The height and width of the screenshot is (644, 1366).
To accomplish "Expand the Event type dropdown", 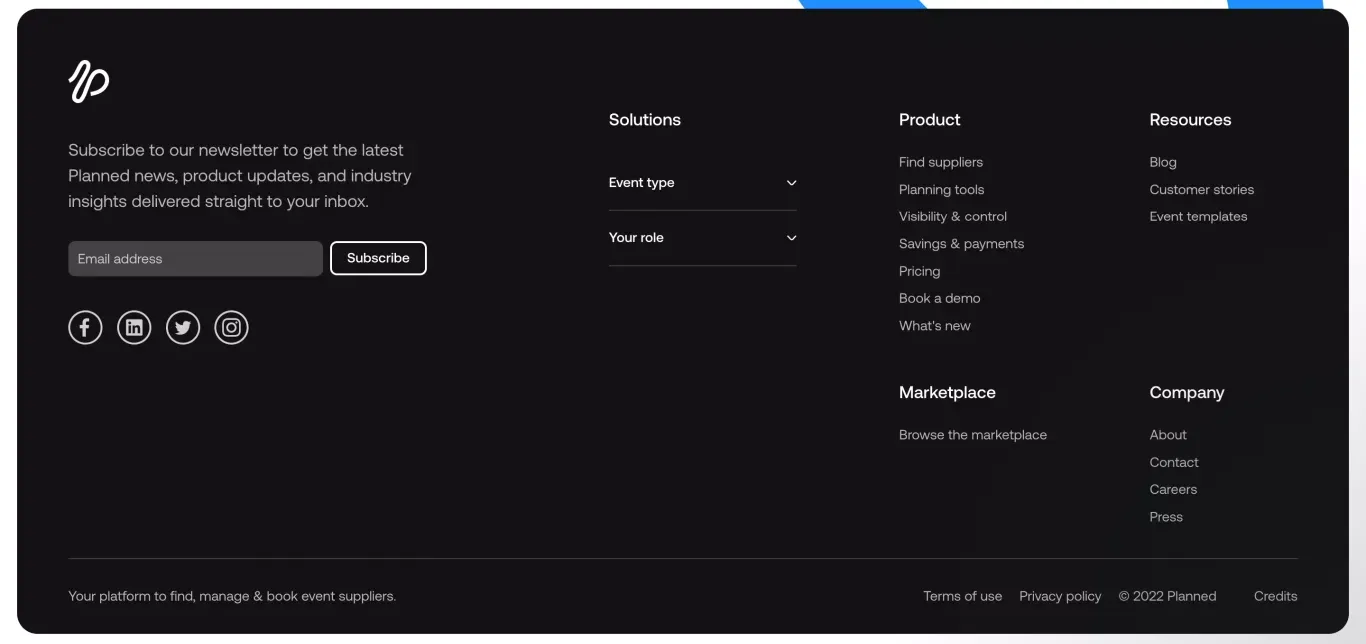I will (x=703, y=183).
